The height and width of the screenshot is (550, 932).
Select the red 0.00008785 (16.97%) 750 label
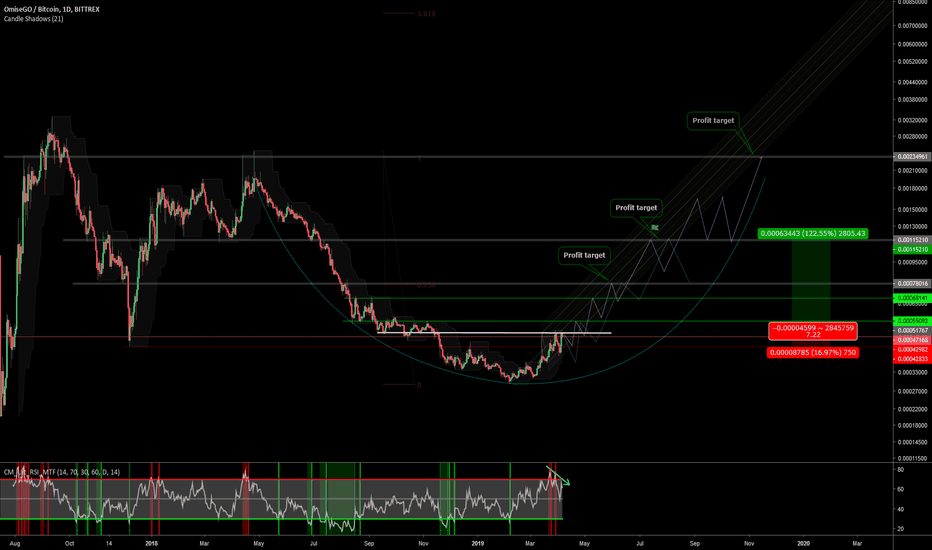(813, 353)
